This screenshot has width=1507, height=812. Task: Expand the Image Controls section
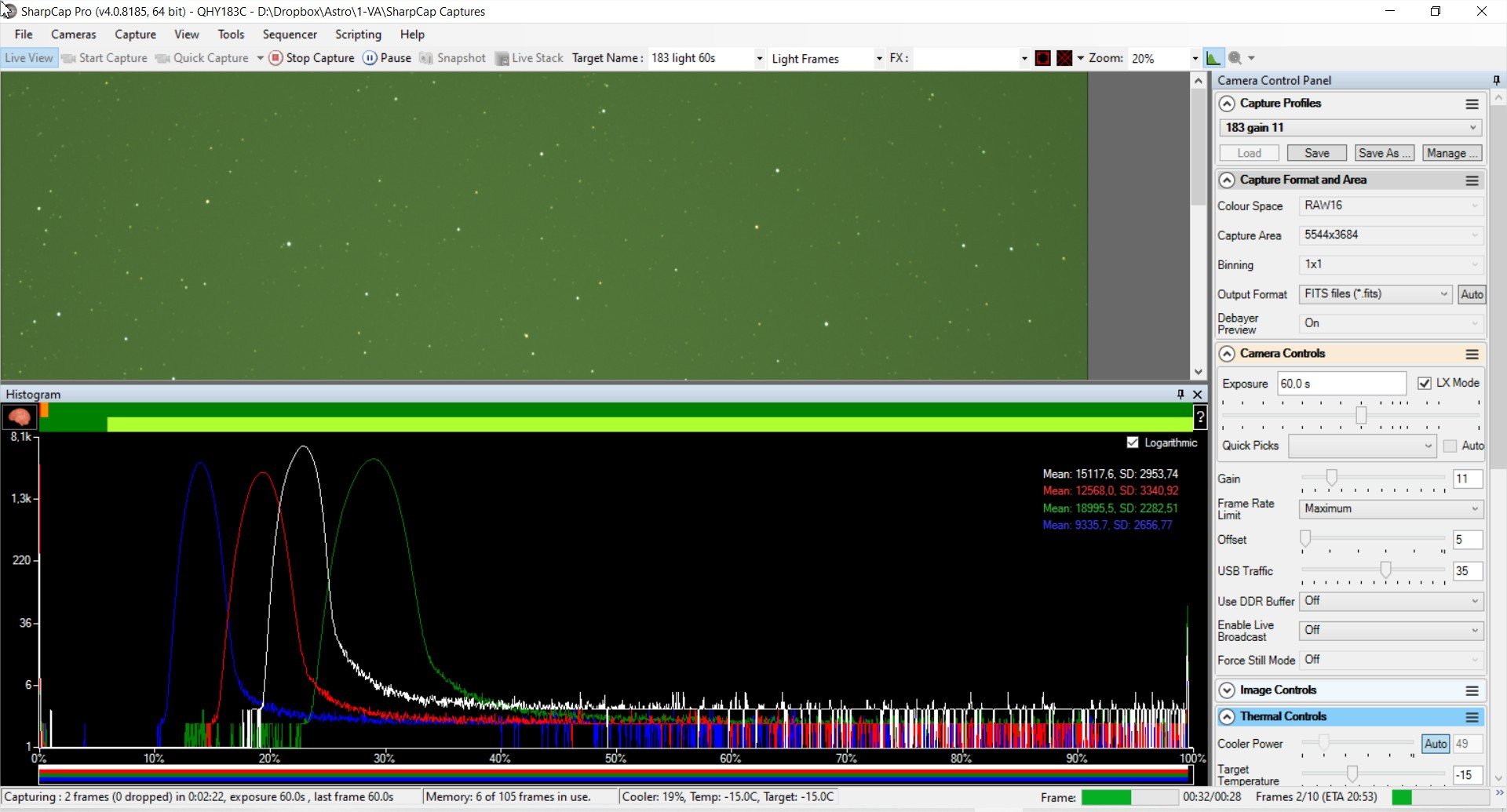[1227, 690]
